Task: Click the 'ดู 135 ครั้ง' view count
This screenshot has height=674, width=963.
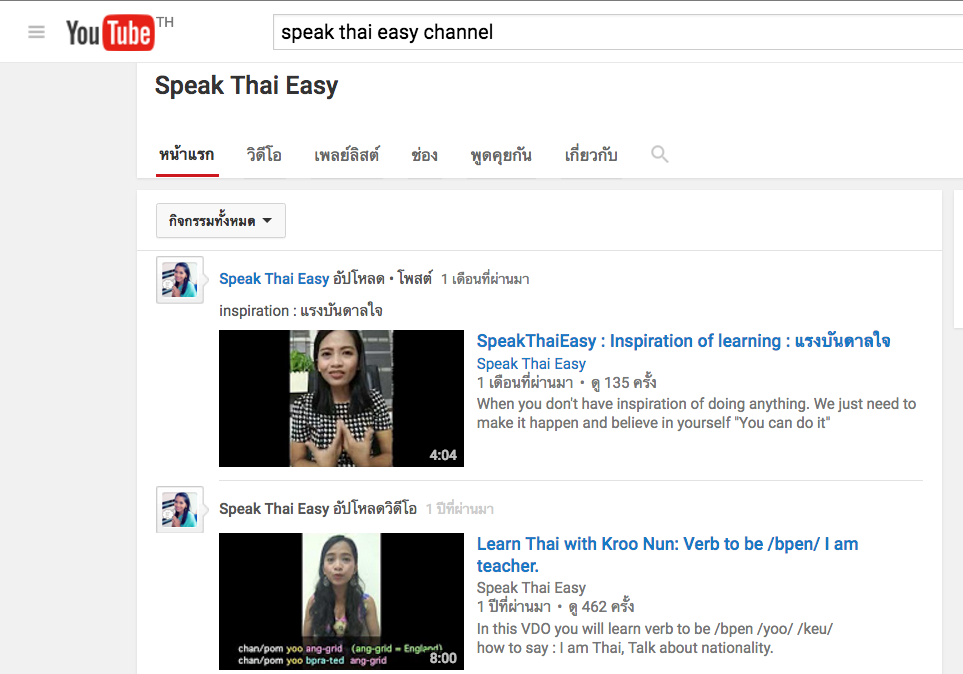Action: coord(623,383)
